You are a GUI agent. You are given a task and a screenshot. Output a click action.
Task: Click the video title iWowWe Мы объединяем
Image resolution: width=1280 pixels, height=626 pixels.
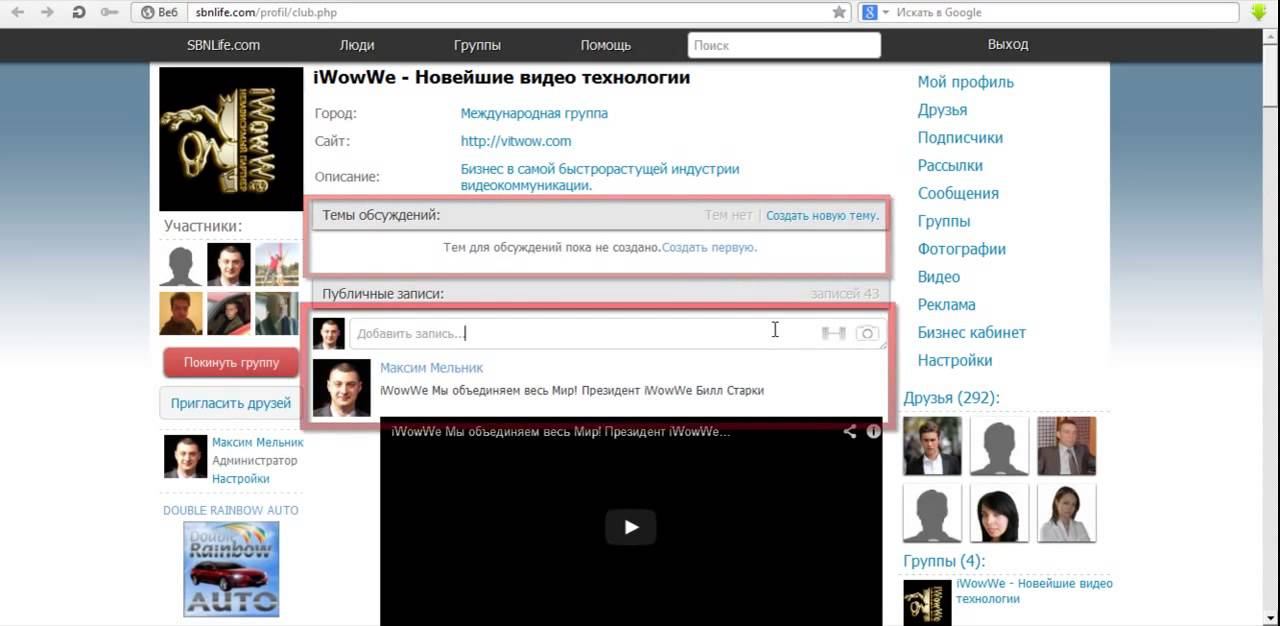coord(560,432)
